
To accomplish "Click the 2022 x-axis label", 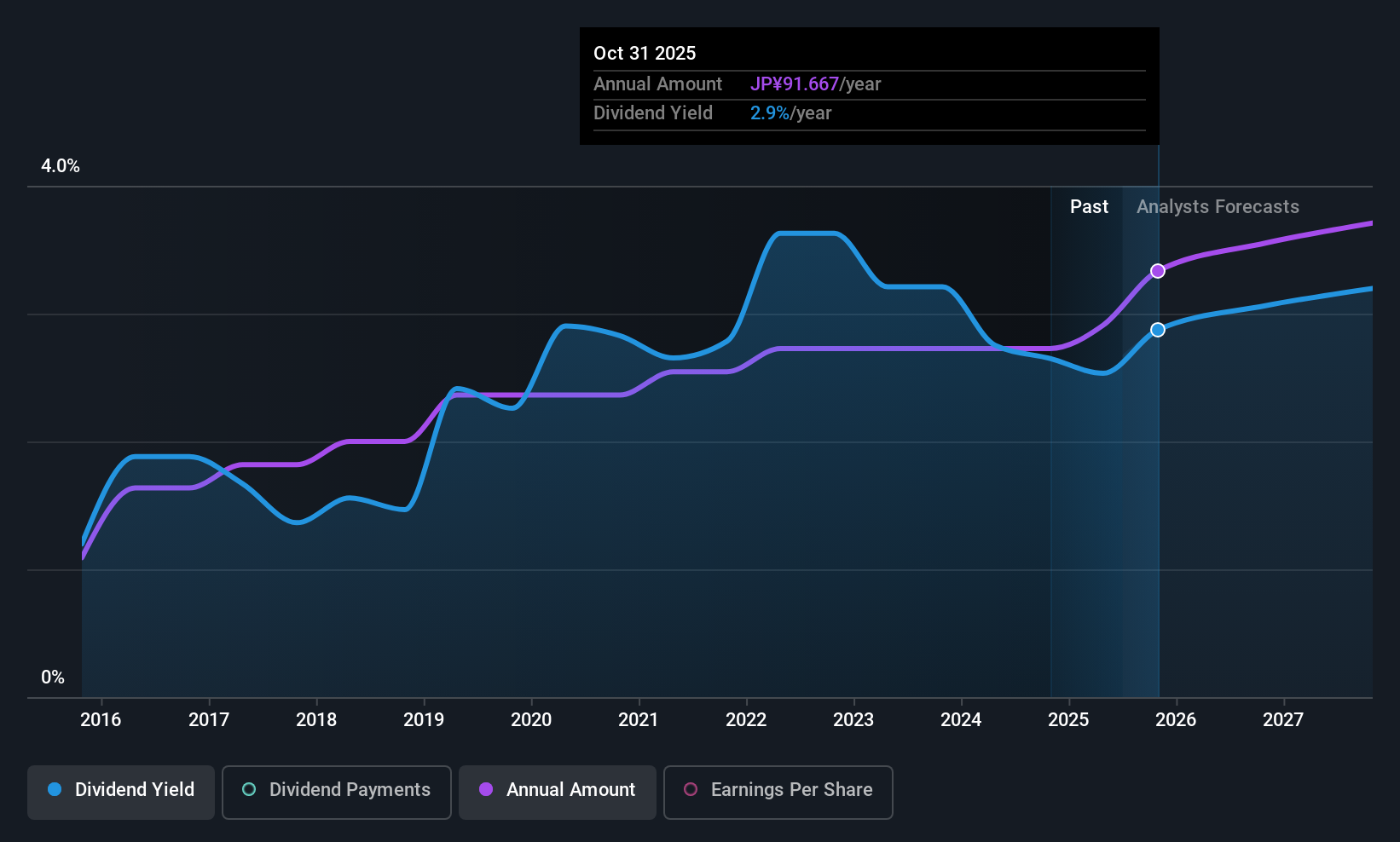I will tap(746, 720).
